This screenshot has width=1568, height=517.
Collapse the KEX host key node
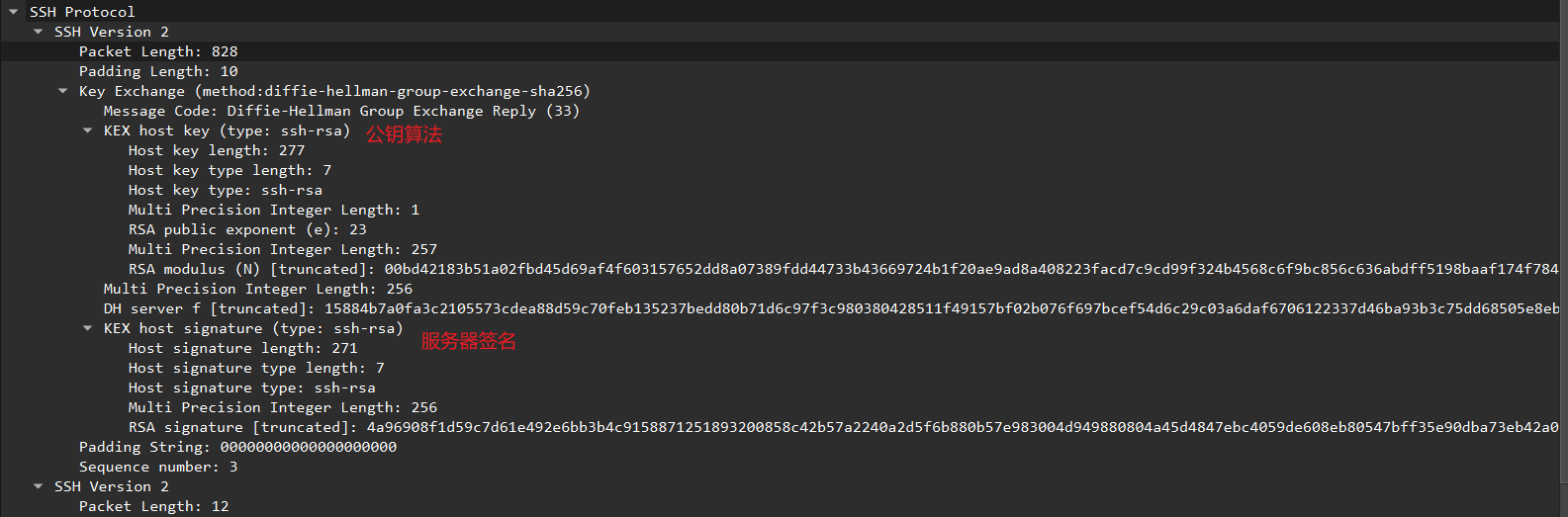[x=88, y=130]
